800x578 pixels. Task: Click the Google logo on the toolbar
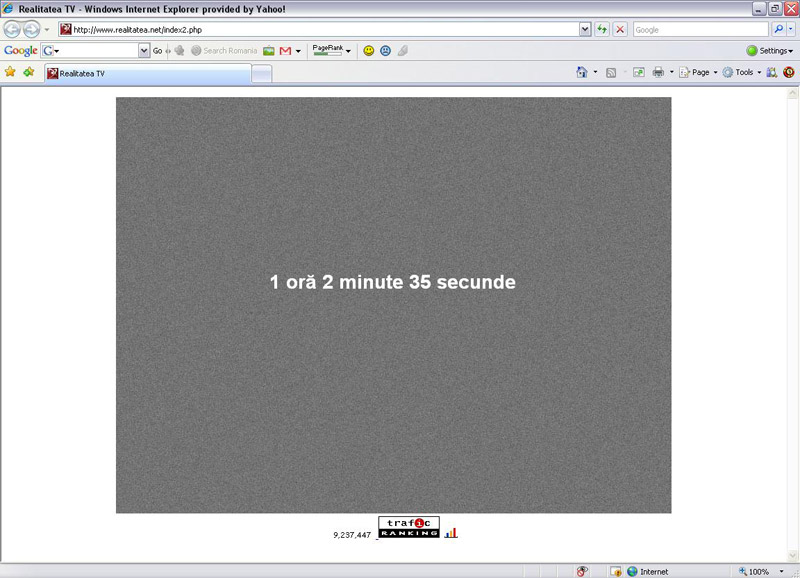tap(20, 51)
